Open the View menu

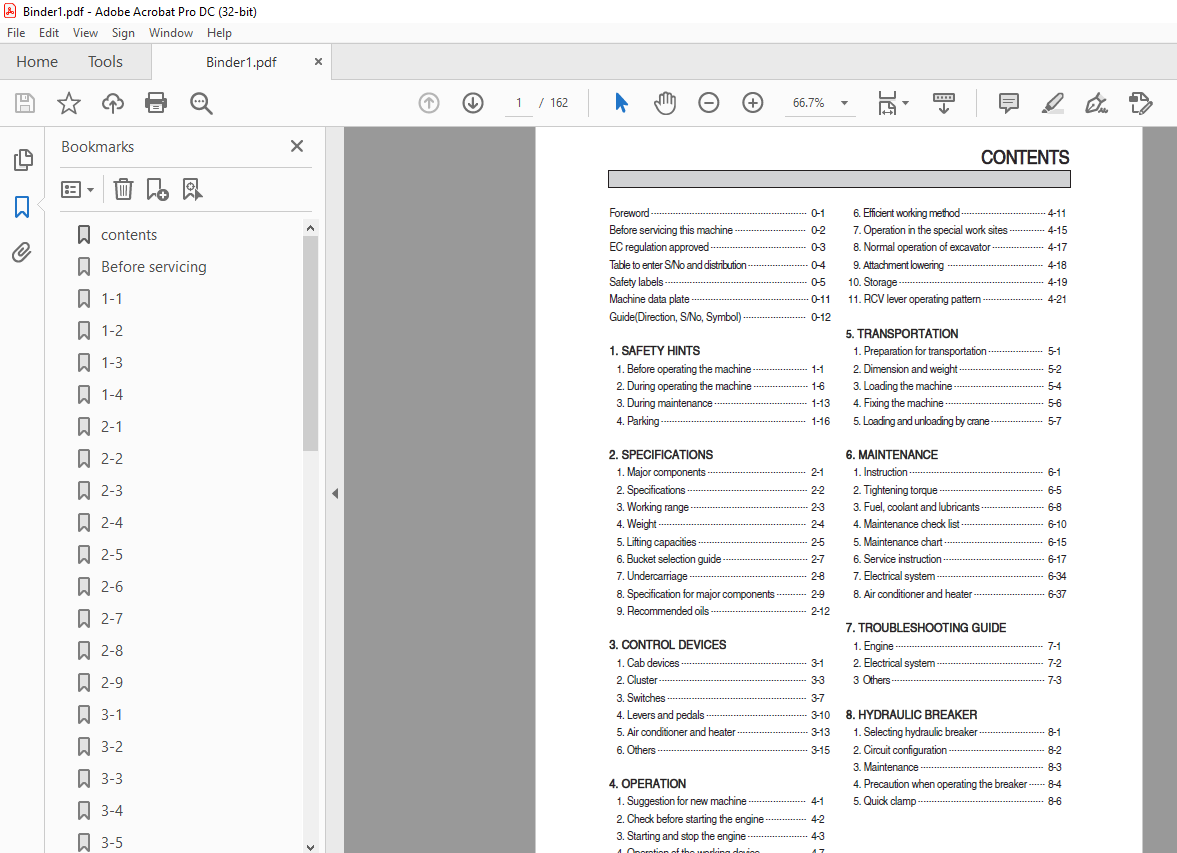tap(85, 33)
